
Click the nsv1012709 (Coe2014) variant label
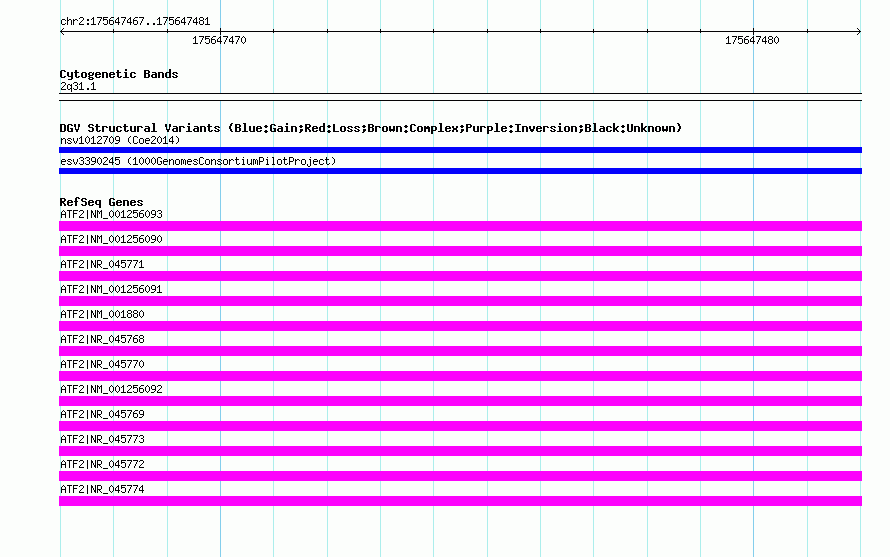point(120,140)
